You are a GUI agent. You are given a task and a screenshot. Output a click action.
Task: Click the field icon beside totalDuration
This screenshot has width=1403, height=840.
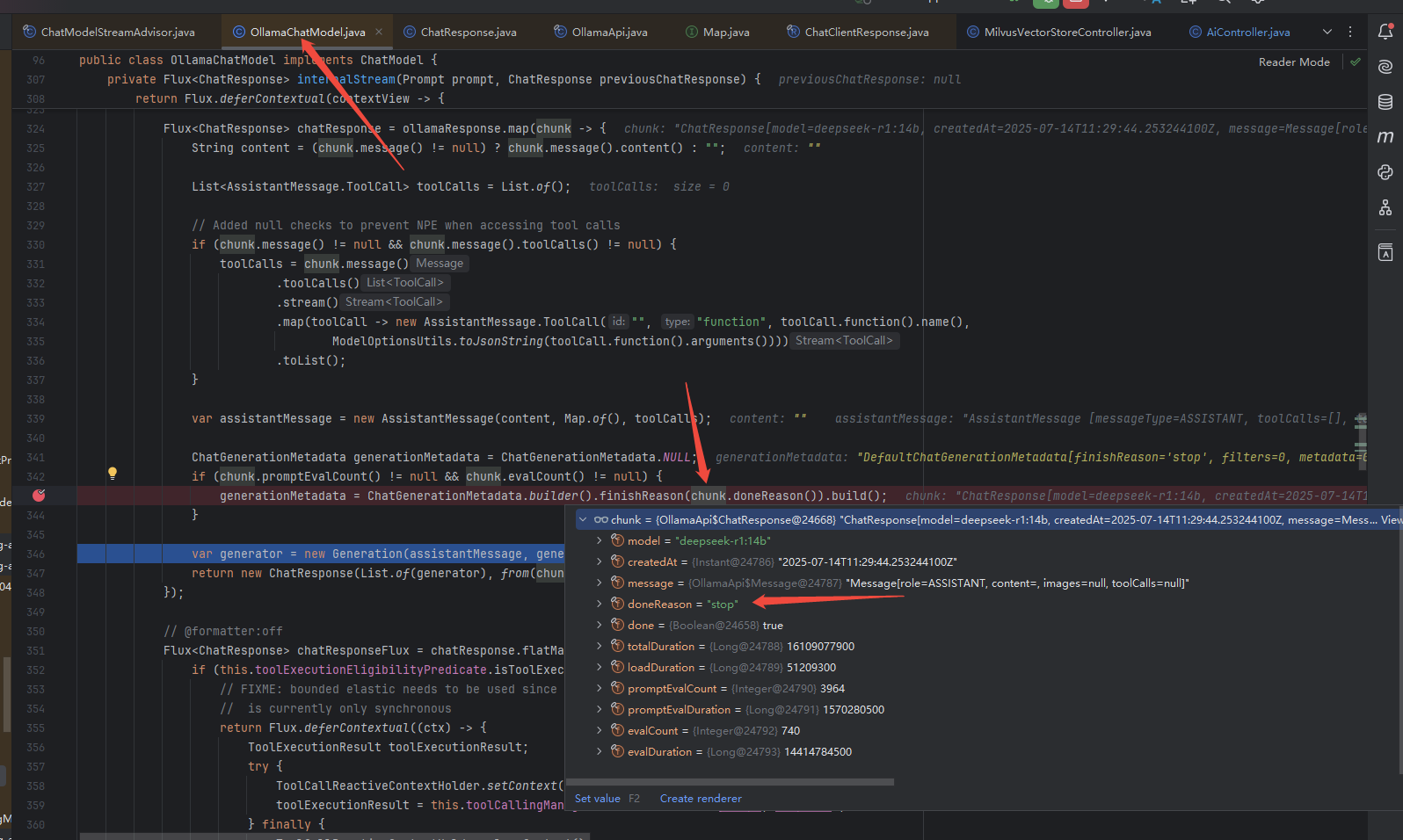(x=617, y=647)
